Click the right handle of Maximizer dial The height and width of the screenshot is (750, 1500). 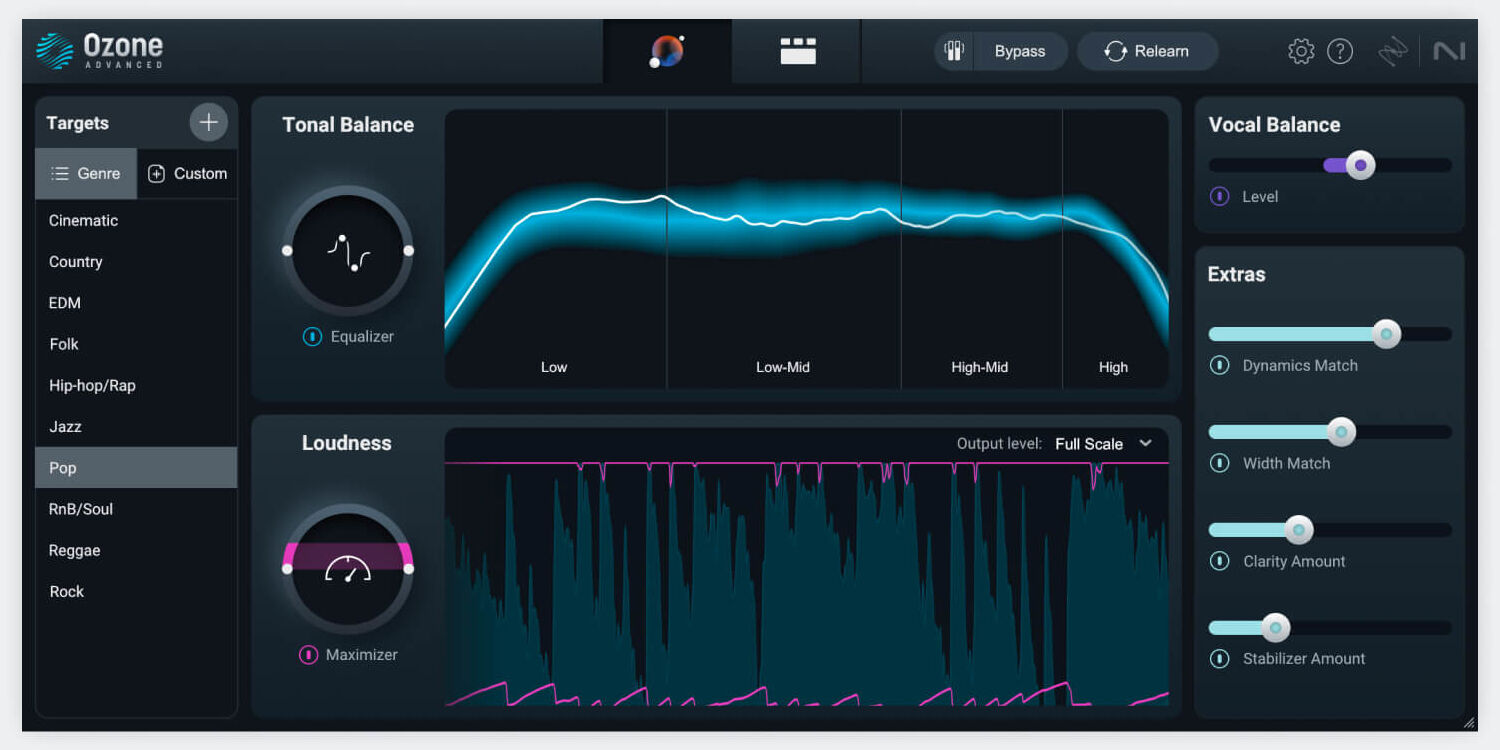click(x=409, y=569)
